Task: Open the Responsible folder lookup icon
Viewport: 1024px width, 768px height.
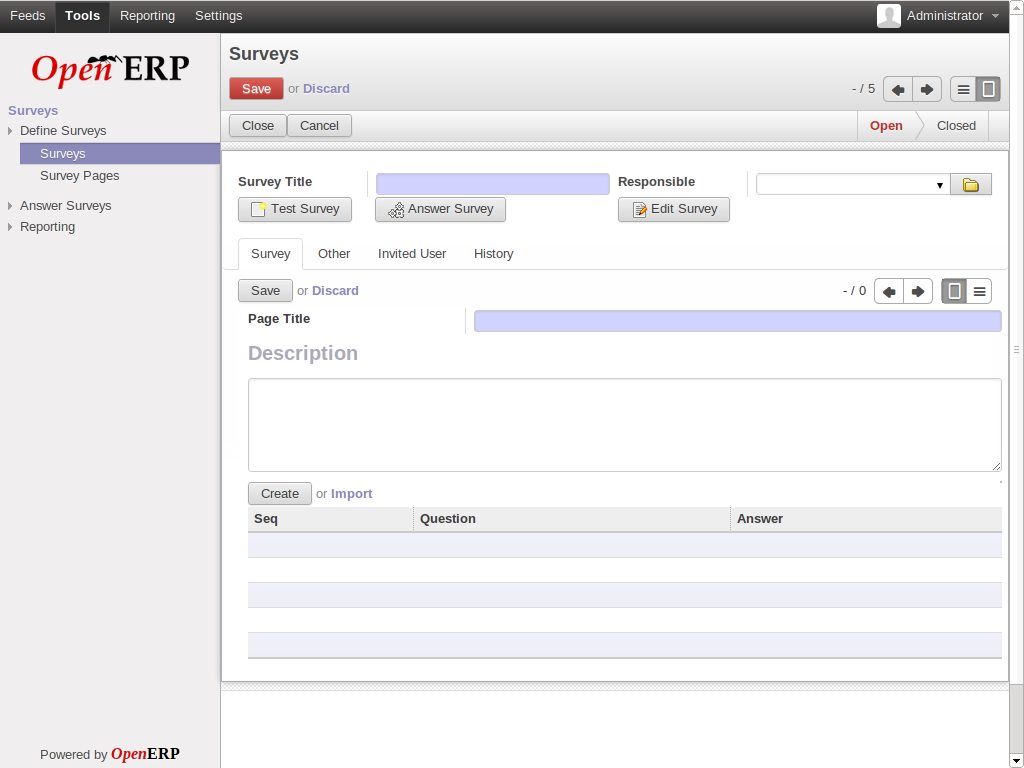Action: coord(970,185)
